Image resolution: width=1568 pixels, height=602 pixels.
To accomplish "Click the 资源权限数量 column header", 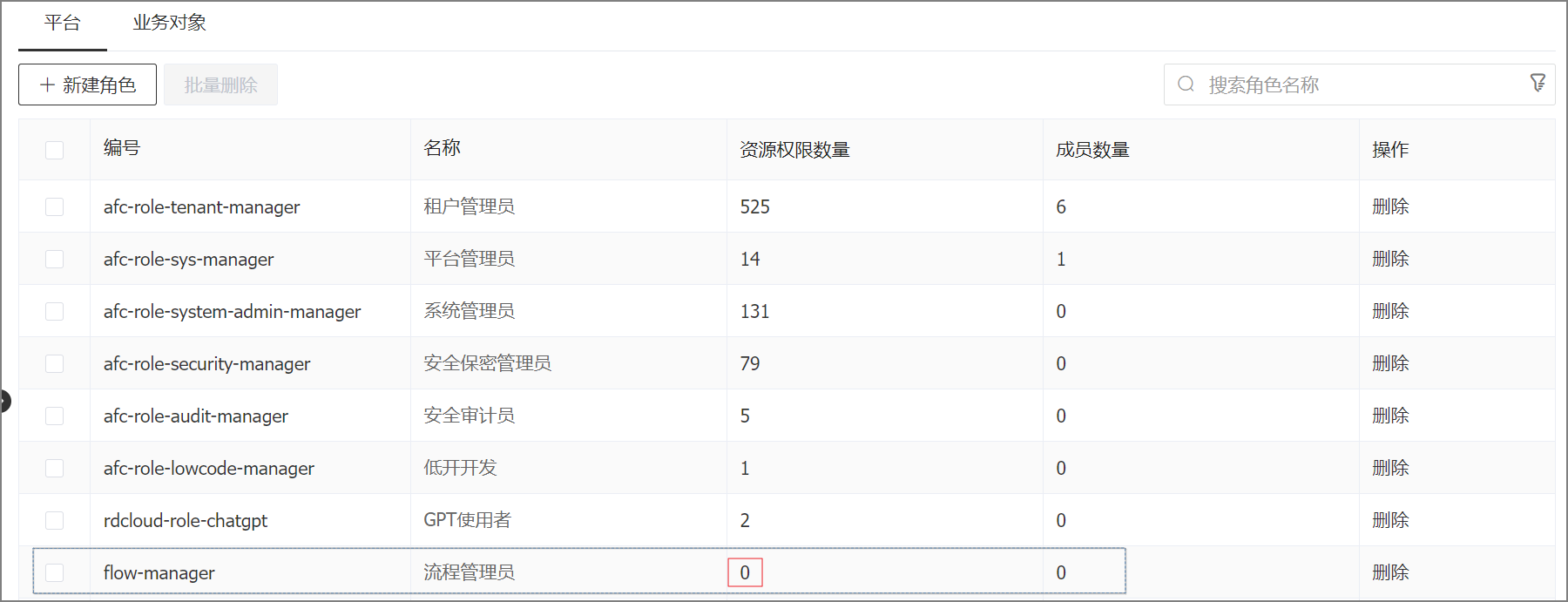I will 794,150.
